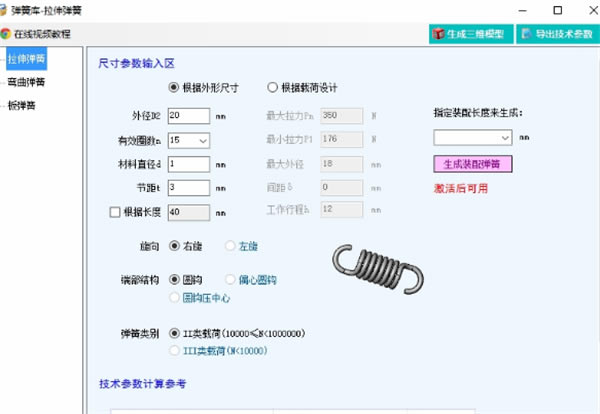Screen dimensions: 600x414
Task: Click the 最大拉力Pn field
Action: (x=342, y=116)
